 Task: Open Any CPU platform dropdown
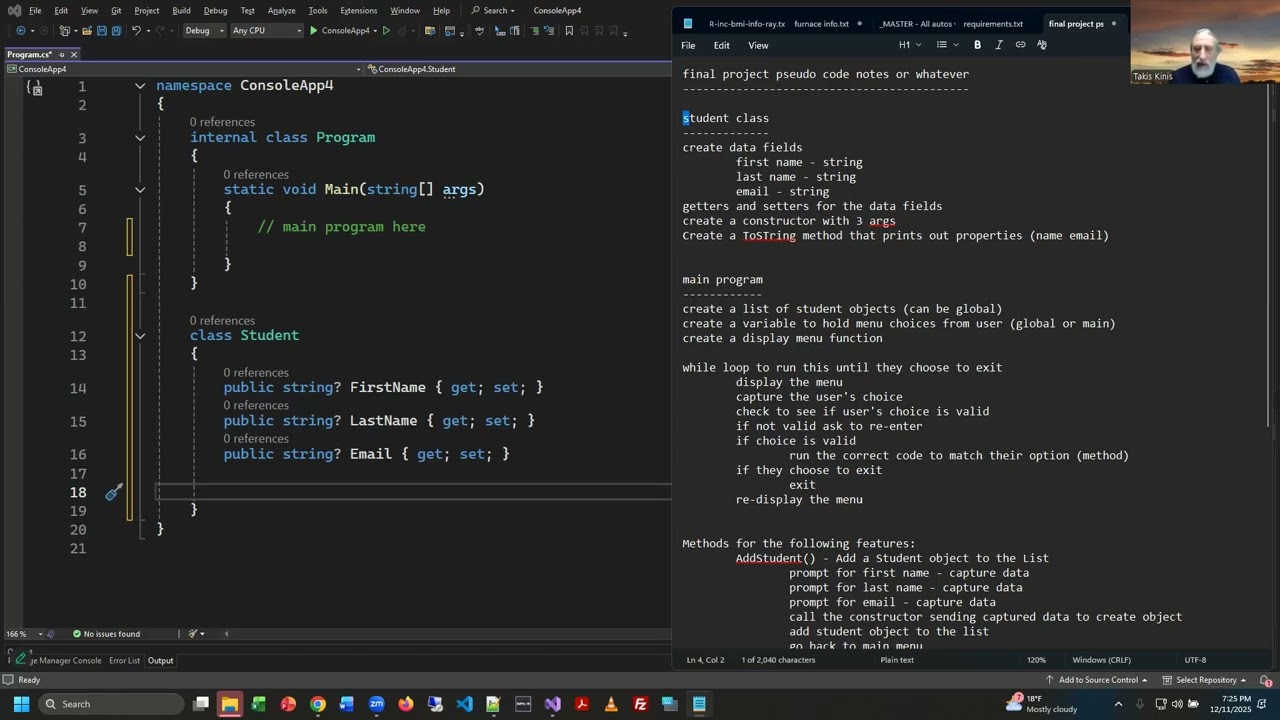(265, 31)
